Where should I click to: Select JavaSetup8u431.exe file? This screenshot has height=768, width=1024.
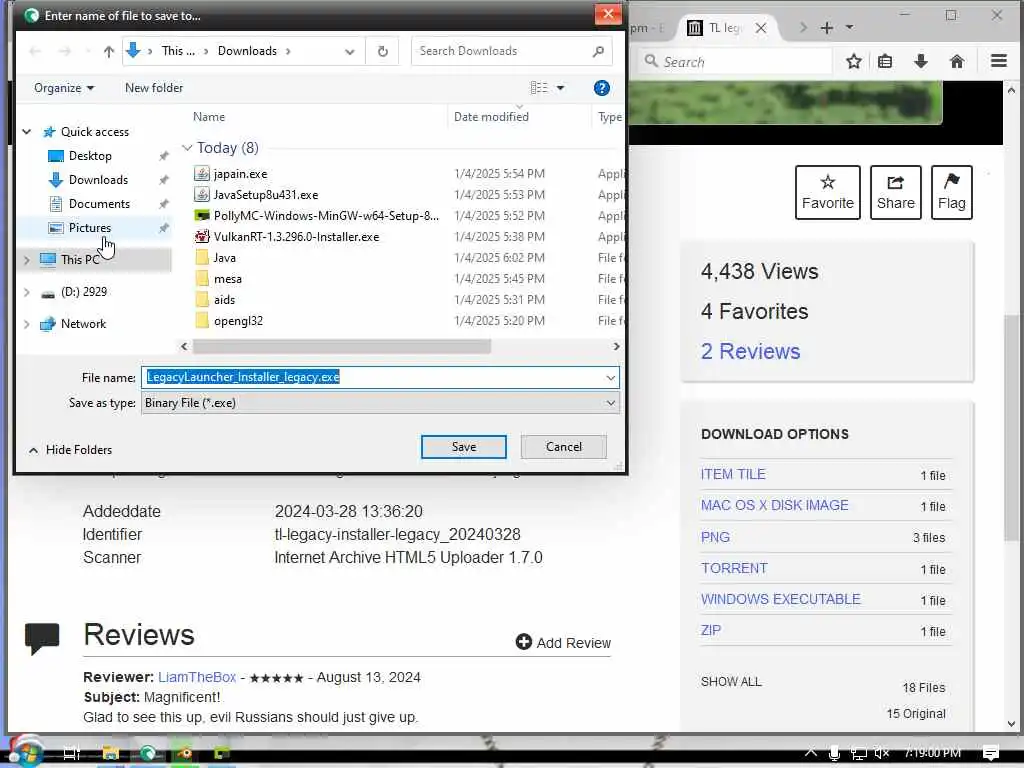click(x=265, y=195)
